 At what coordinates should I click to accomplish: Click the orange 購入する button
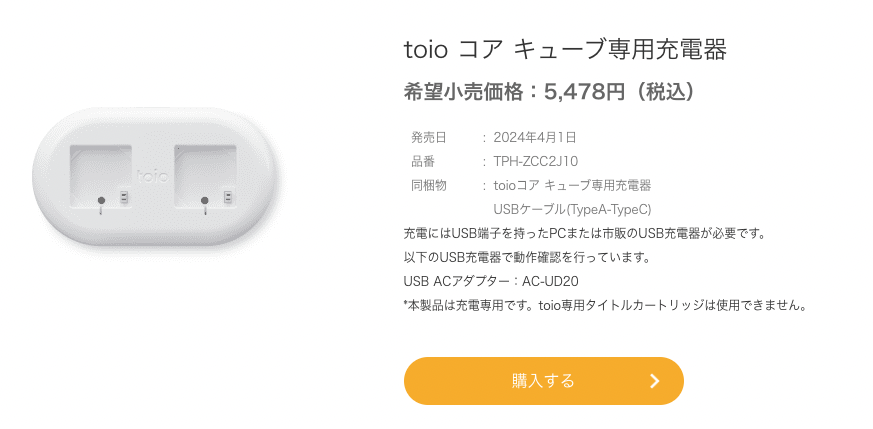tap(543, 381)
